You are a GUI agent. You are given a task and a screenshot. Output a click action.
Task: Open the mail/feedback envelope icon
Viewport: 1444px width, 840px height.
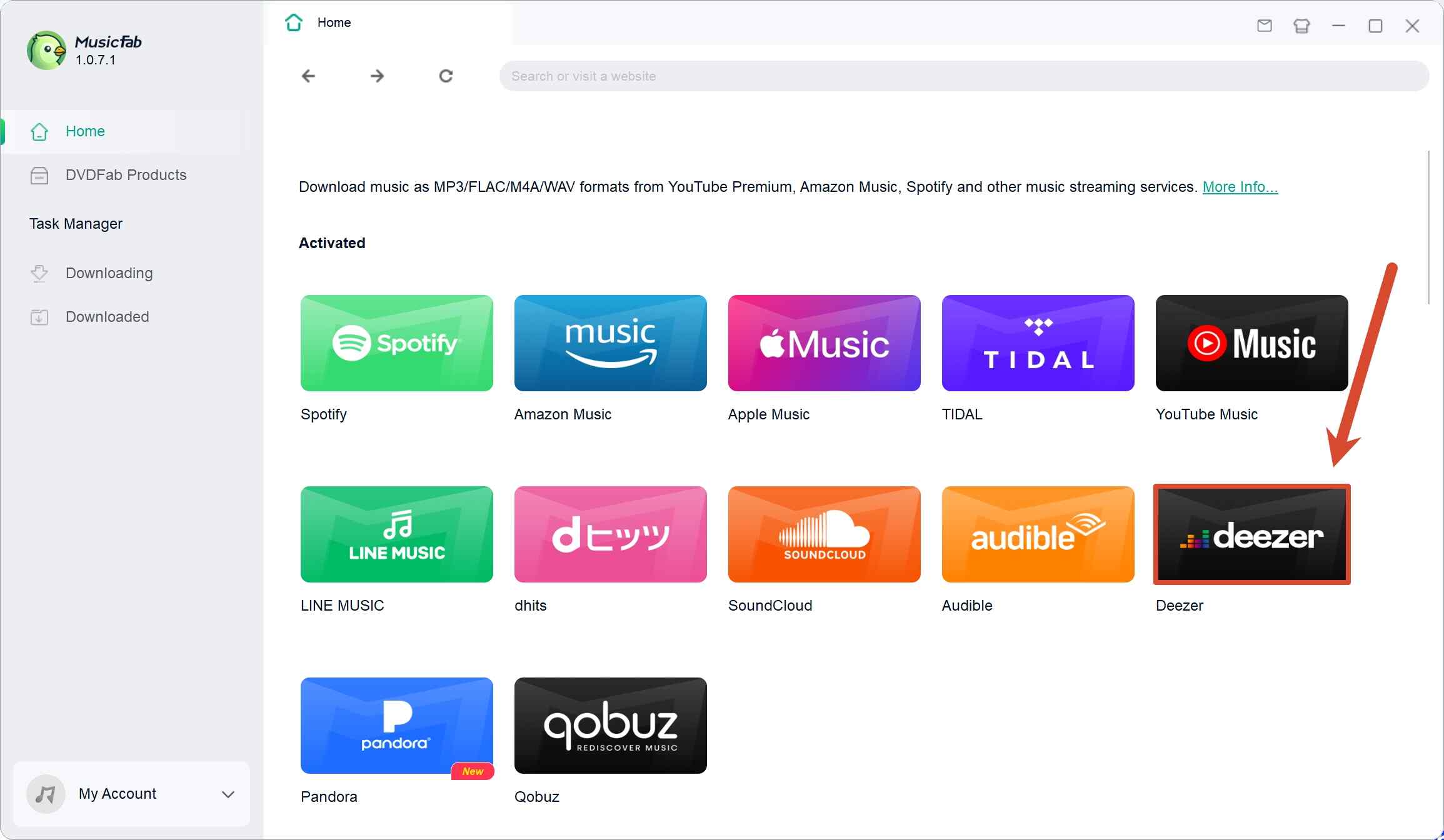1265,26
